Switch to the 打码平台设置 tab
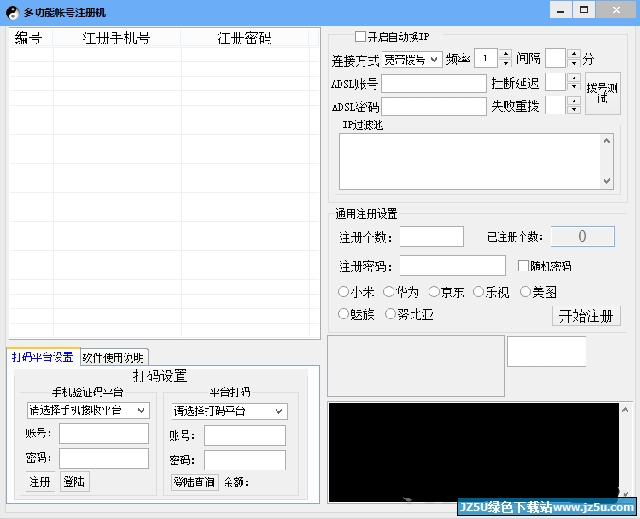Image resolution: width=640 pixels, height=519 pixels. tap(42, 357)
